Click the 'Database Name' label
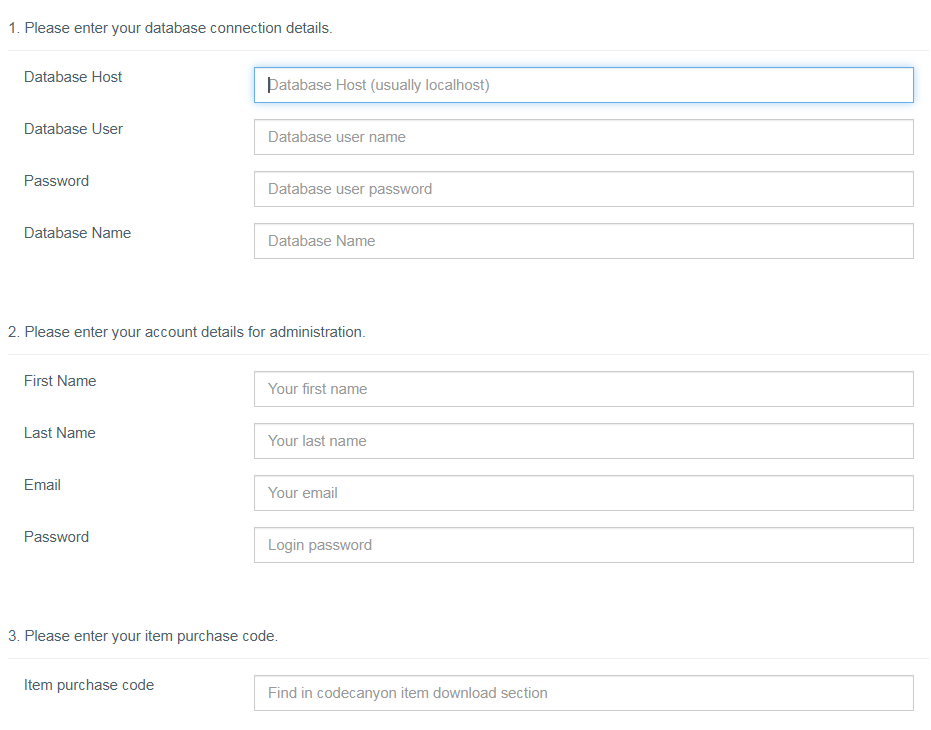931x730 pixels. 77,233
